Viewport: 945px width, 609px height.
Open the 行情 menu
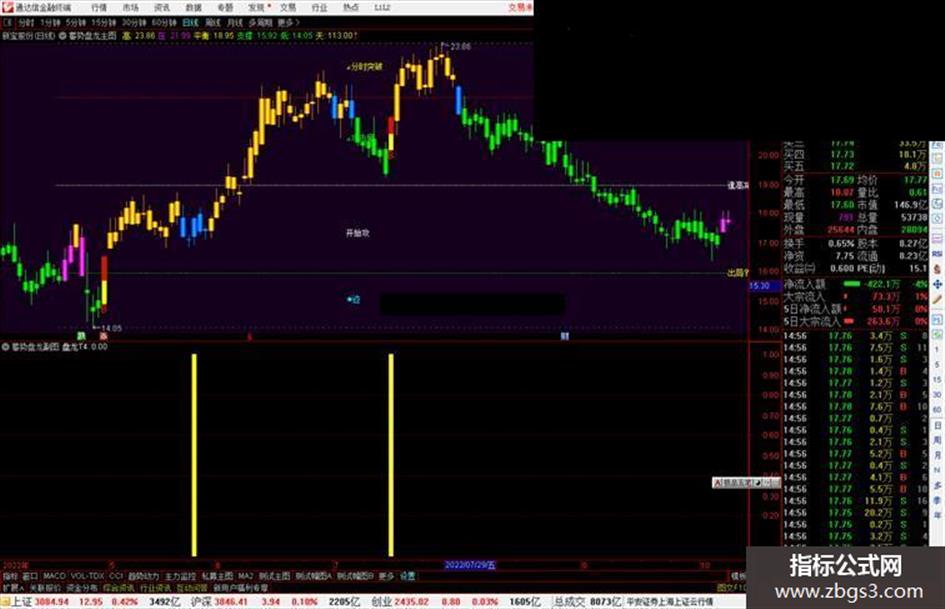99,7
